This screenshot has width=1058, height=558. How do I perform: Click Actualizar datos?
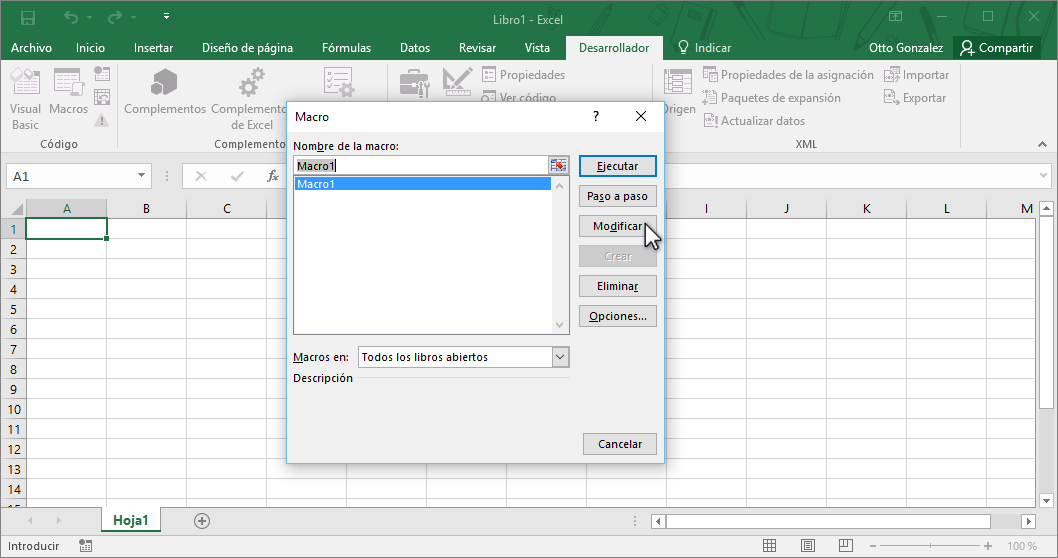(x=754, y=121)
